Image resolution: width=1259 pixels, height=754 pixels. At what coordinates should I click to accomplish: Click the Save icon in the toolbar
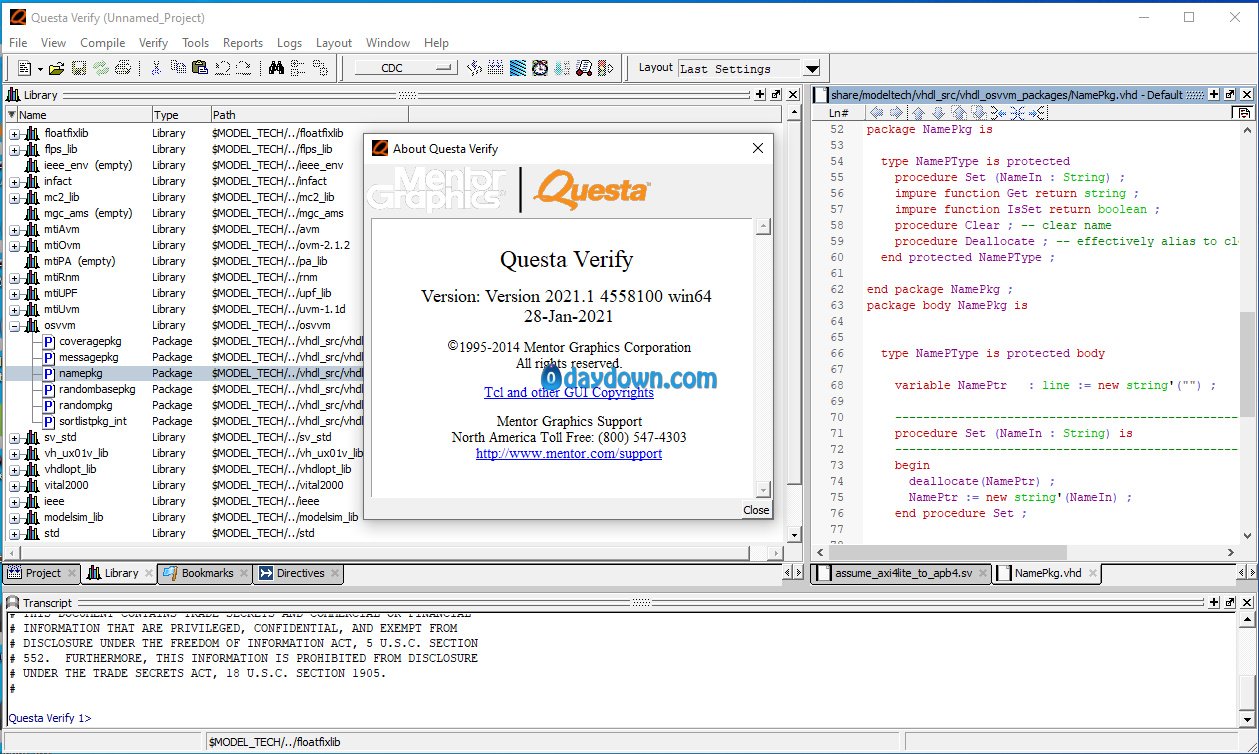[78, 69]
